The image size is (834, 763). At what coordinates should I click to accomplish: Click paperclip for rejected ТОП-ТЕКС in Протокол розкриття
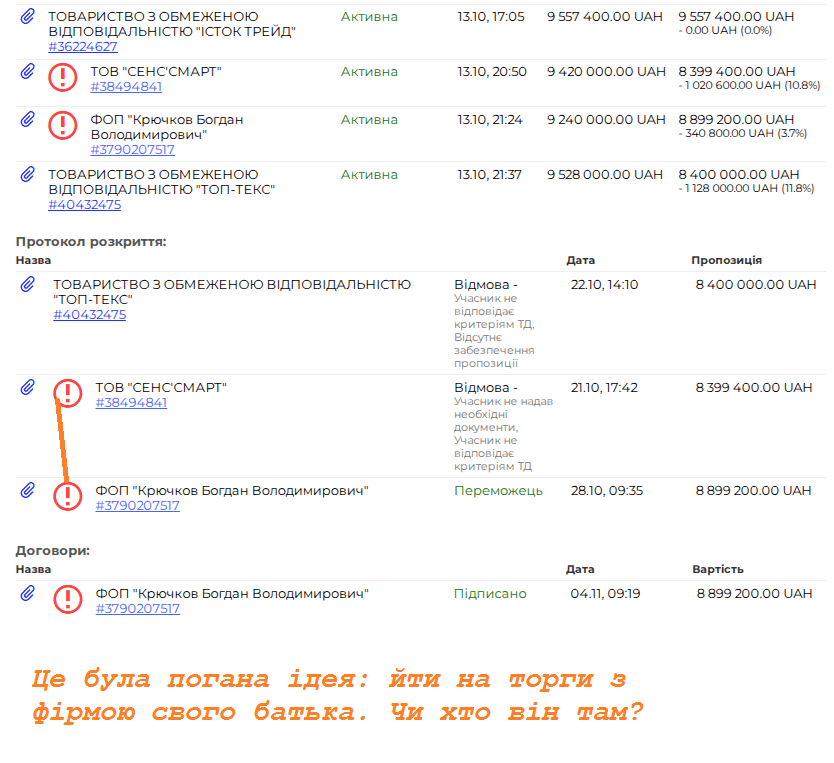pos(28,285)
